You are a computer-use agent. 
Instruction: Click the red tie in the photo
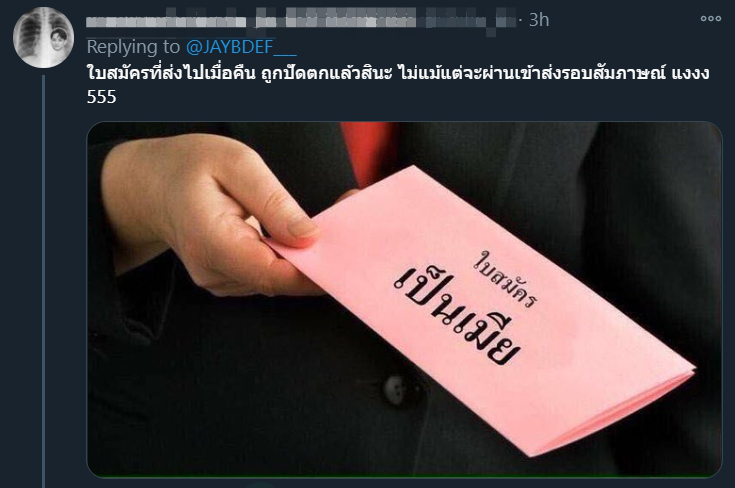tap(366, 152)
